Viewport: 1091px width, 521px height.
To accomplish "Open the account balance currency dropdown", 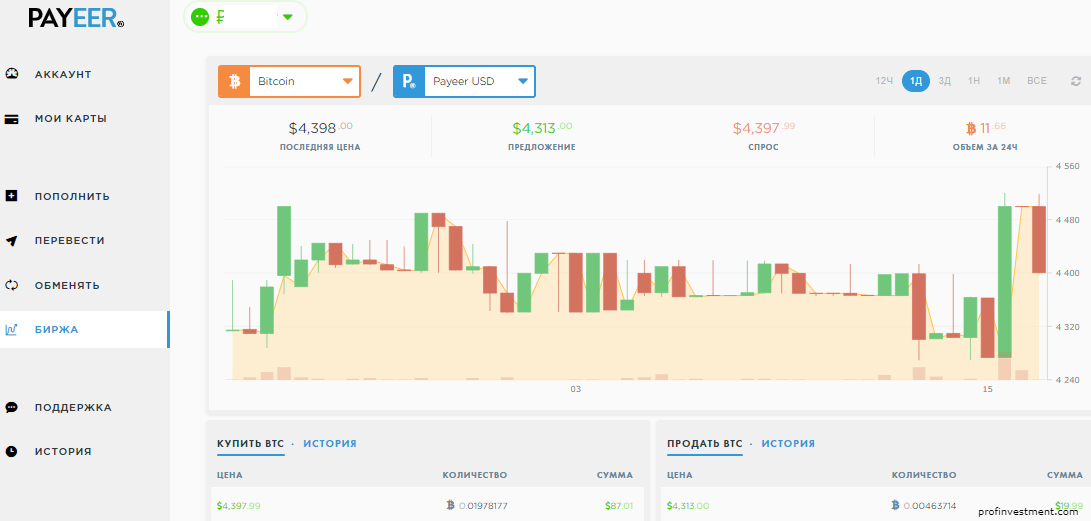I will 288,17.
